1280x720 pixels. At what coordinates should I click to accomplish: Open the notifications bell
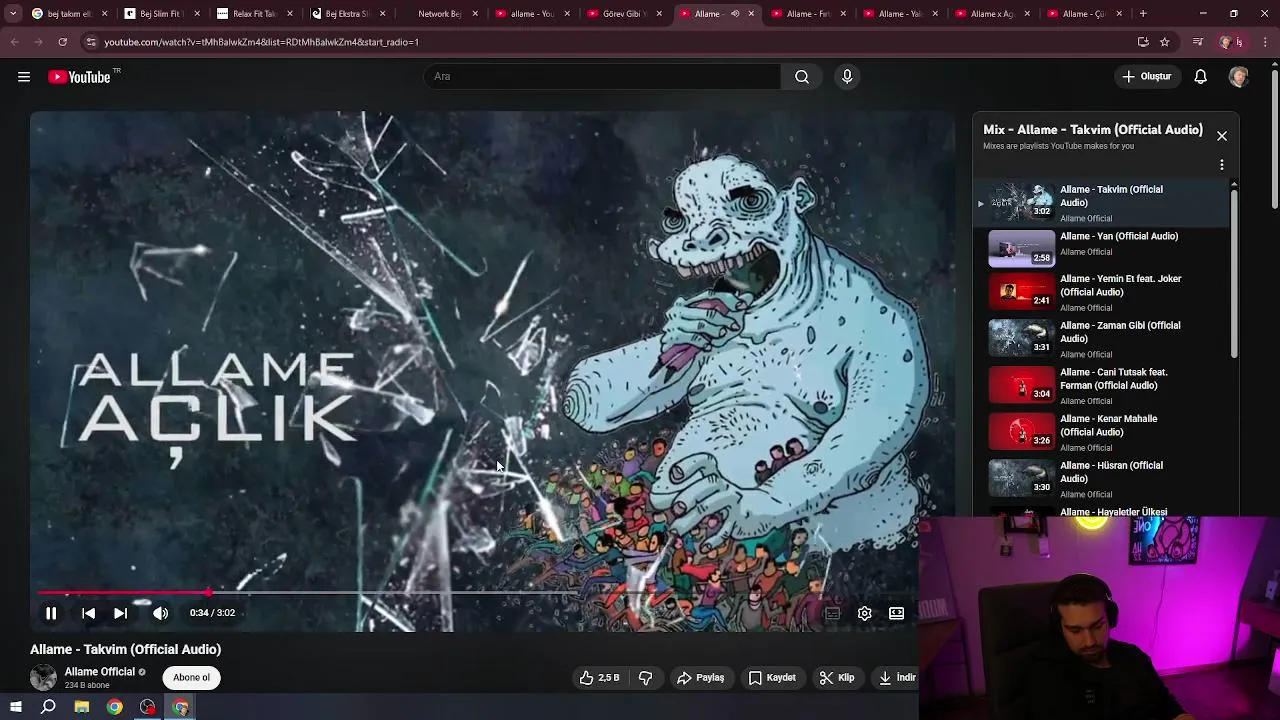(1201, 77)
